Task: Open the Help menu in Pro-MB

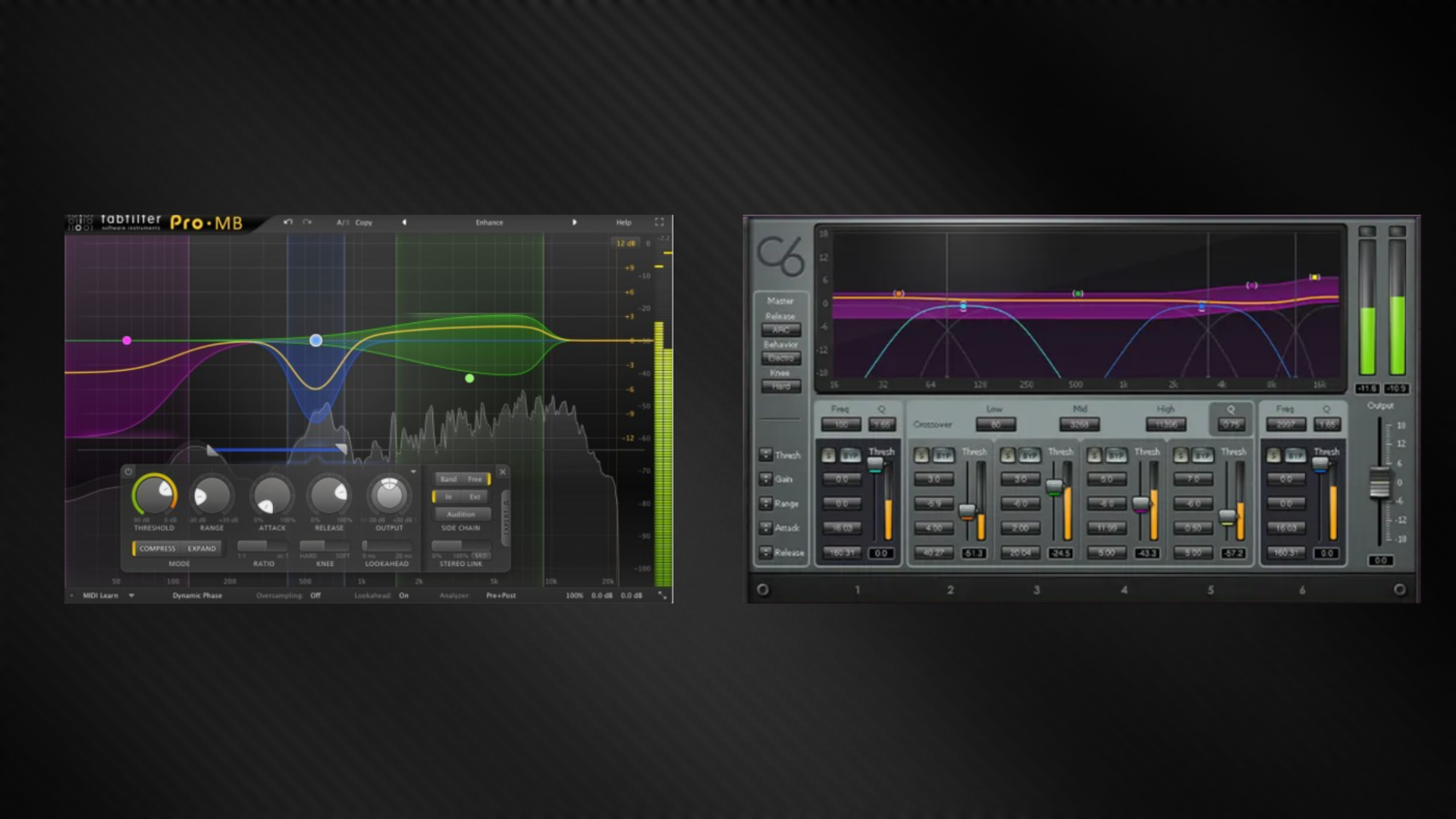Action: point(623,222)
